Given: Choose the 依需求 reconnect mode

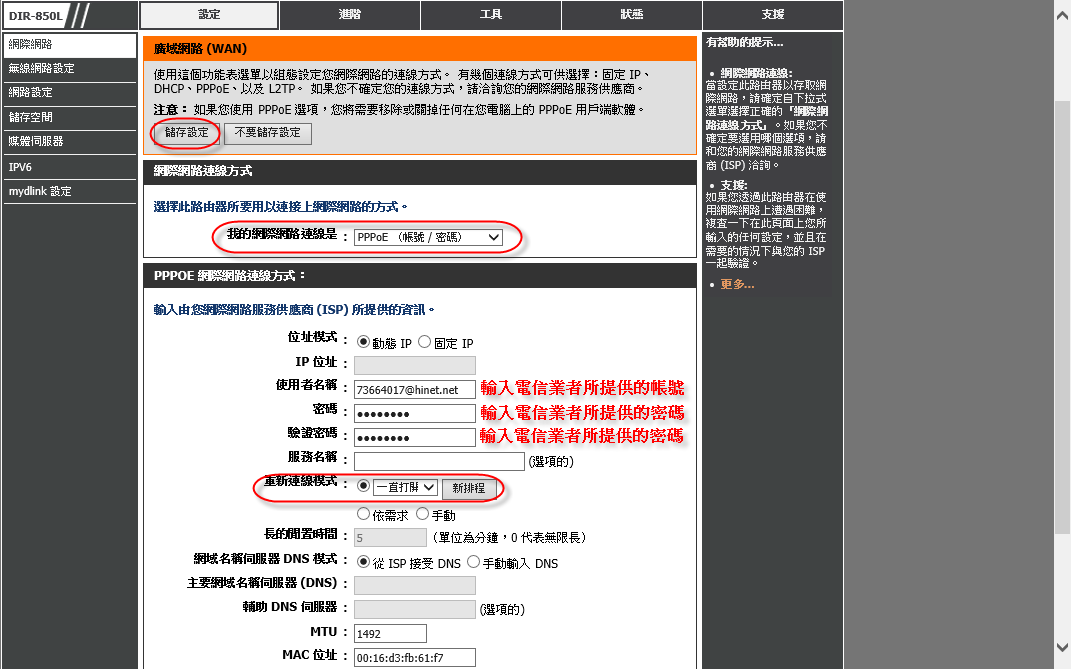Looking at the screenshot, I should click(x=363, y=514).
